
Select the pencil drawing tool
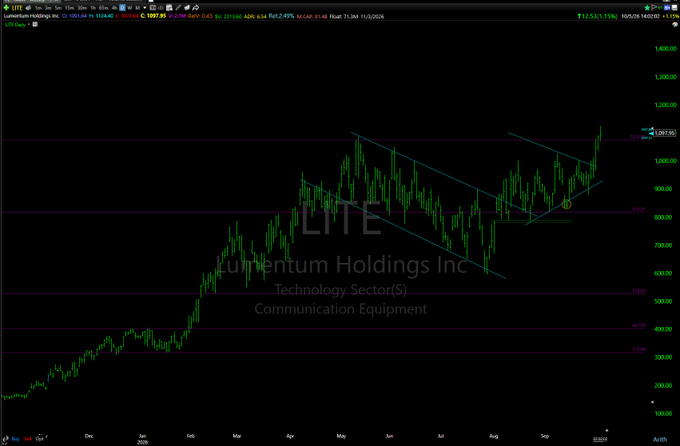coord(178,8)
